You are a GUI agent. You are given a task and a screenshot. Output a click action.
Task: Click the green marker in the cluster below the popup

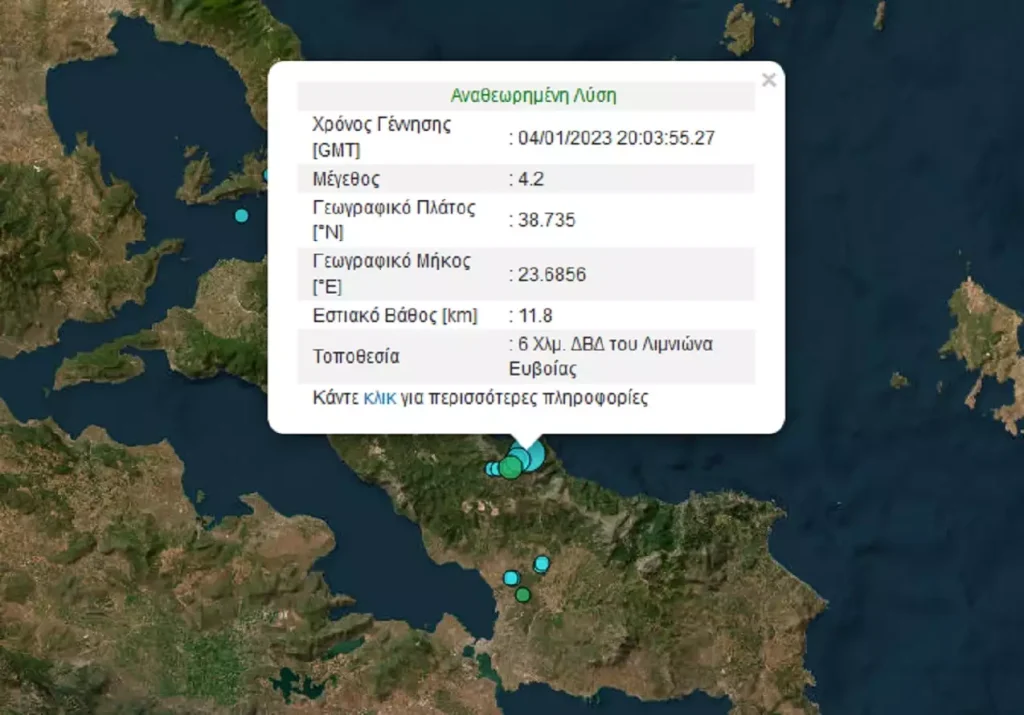click(x=511, y=467)
